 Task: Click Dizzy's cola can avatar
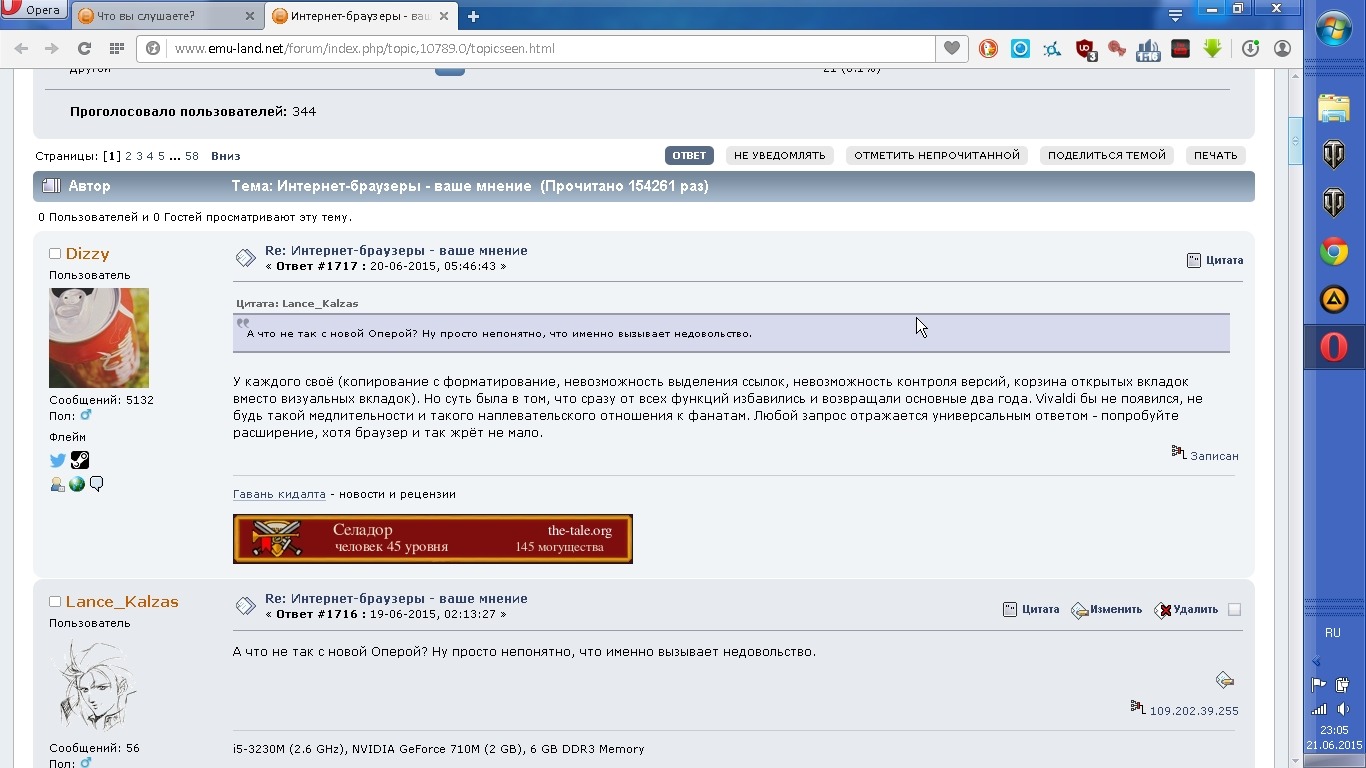(x=99, y=338)
